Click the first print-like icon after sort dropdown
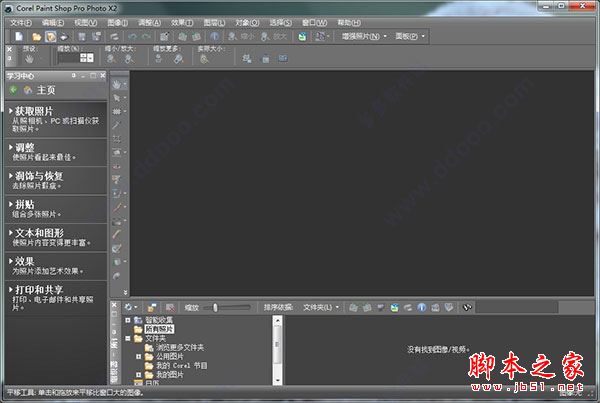 click(x=354, y=307)
